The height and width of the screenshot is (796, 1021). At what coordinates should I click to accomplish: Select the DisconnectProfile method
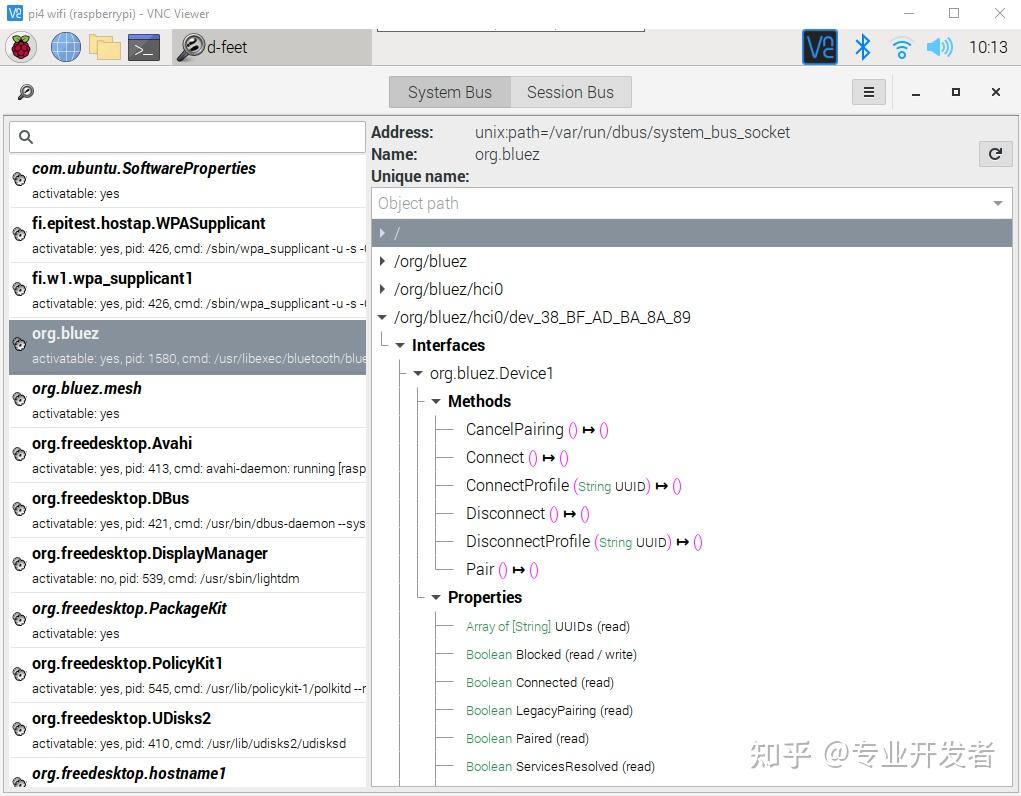click(x=583, y=541)
